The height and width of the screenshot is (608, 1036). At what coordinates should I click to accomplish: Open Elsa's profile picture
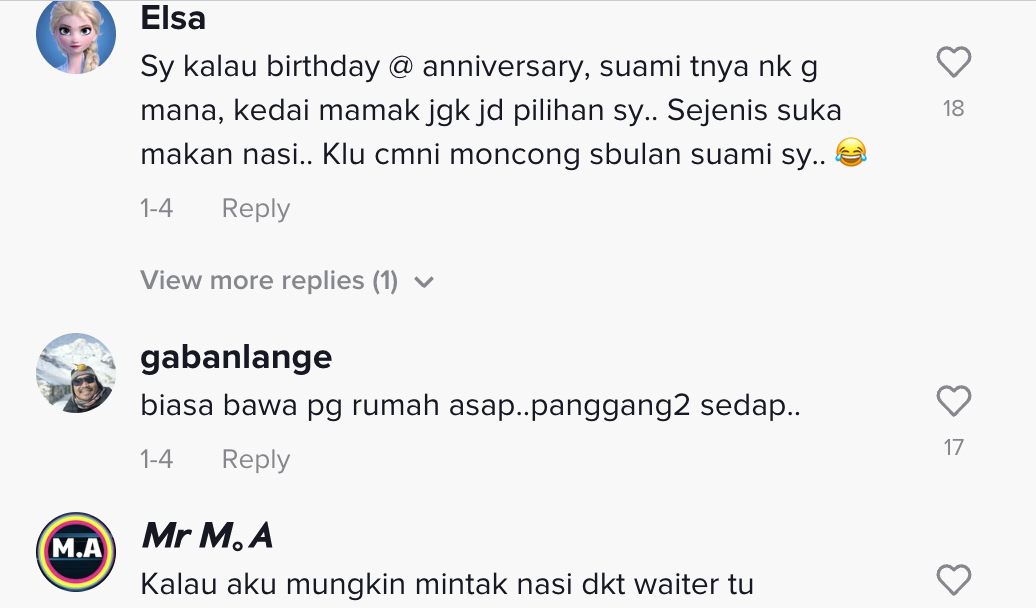coord(76,35)
